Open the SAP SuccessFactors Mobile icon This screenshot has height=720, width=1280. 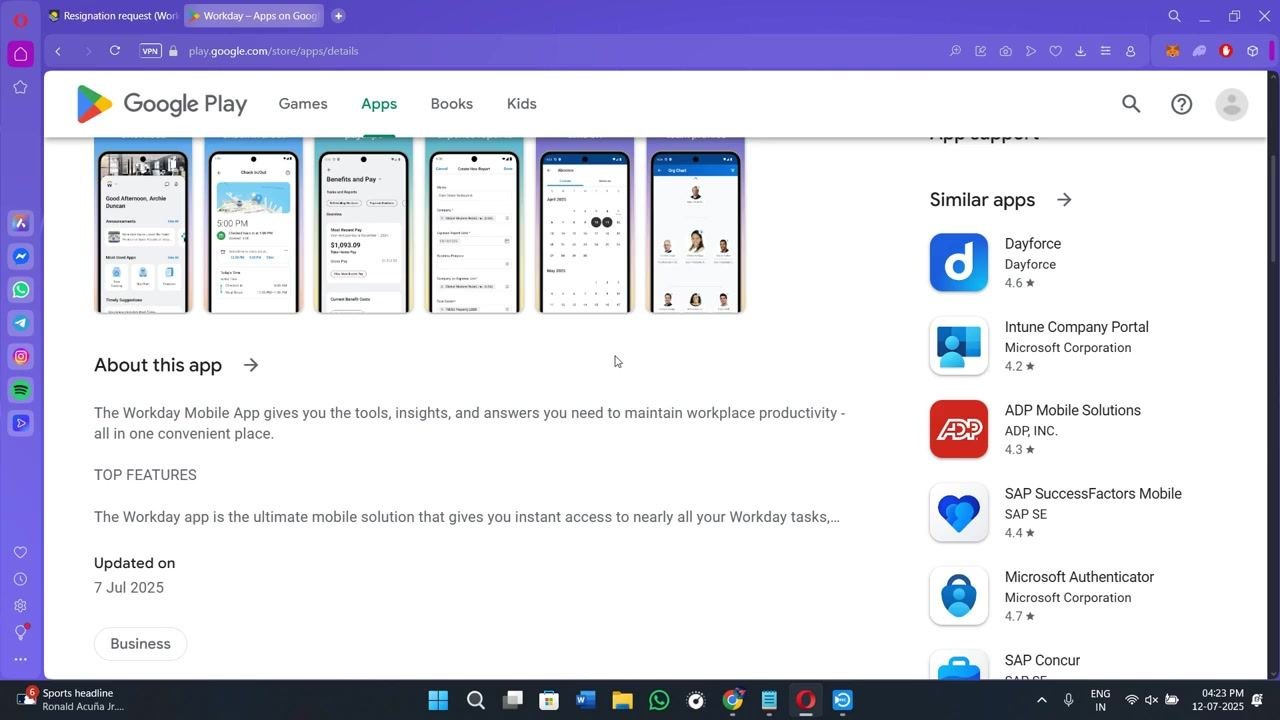[x=959, y=513]
